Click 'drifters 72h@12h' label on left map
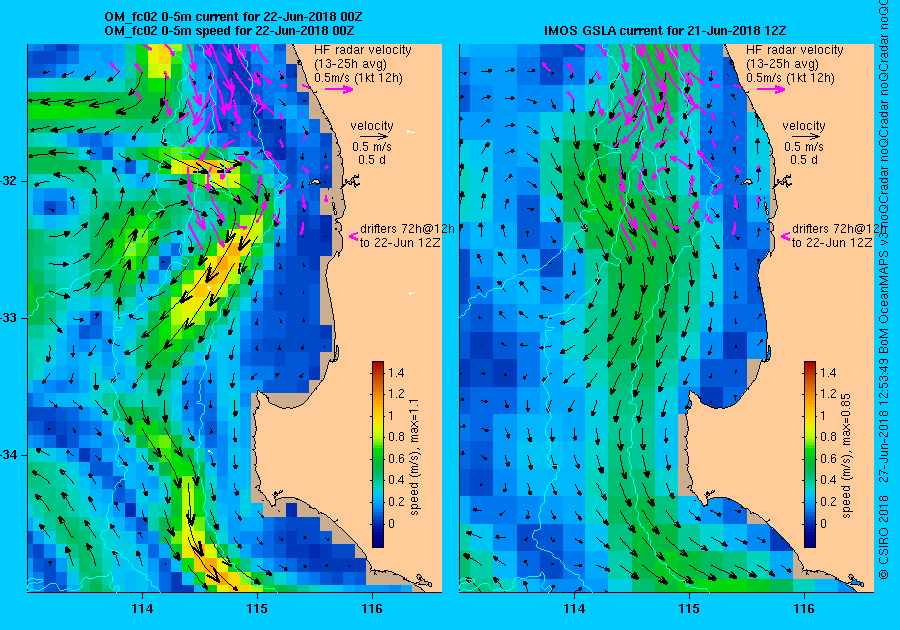The width and height of the screenshot is (900, 630). point(408,228)
